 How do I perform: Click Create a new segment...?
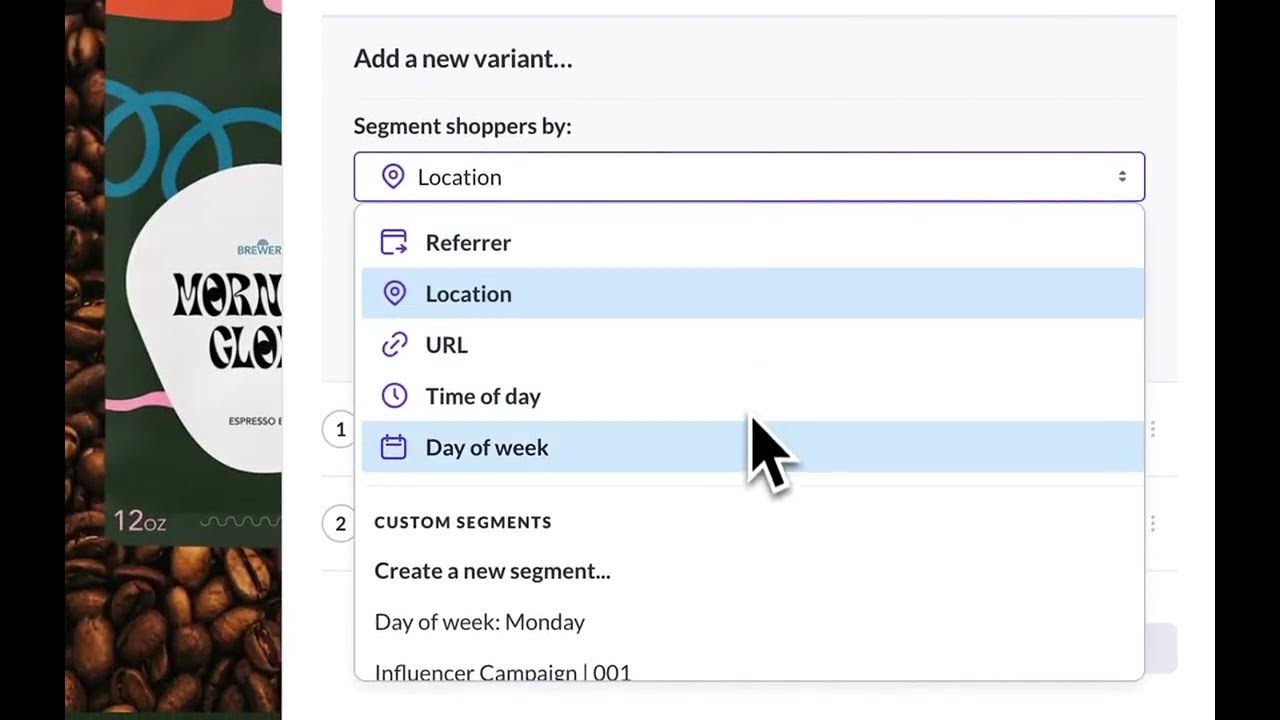point(492,571)
